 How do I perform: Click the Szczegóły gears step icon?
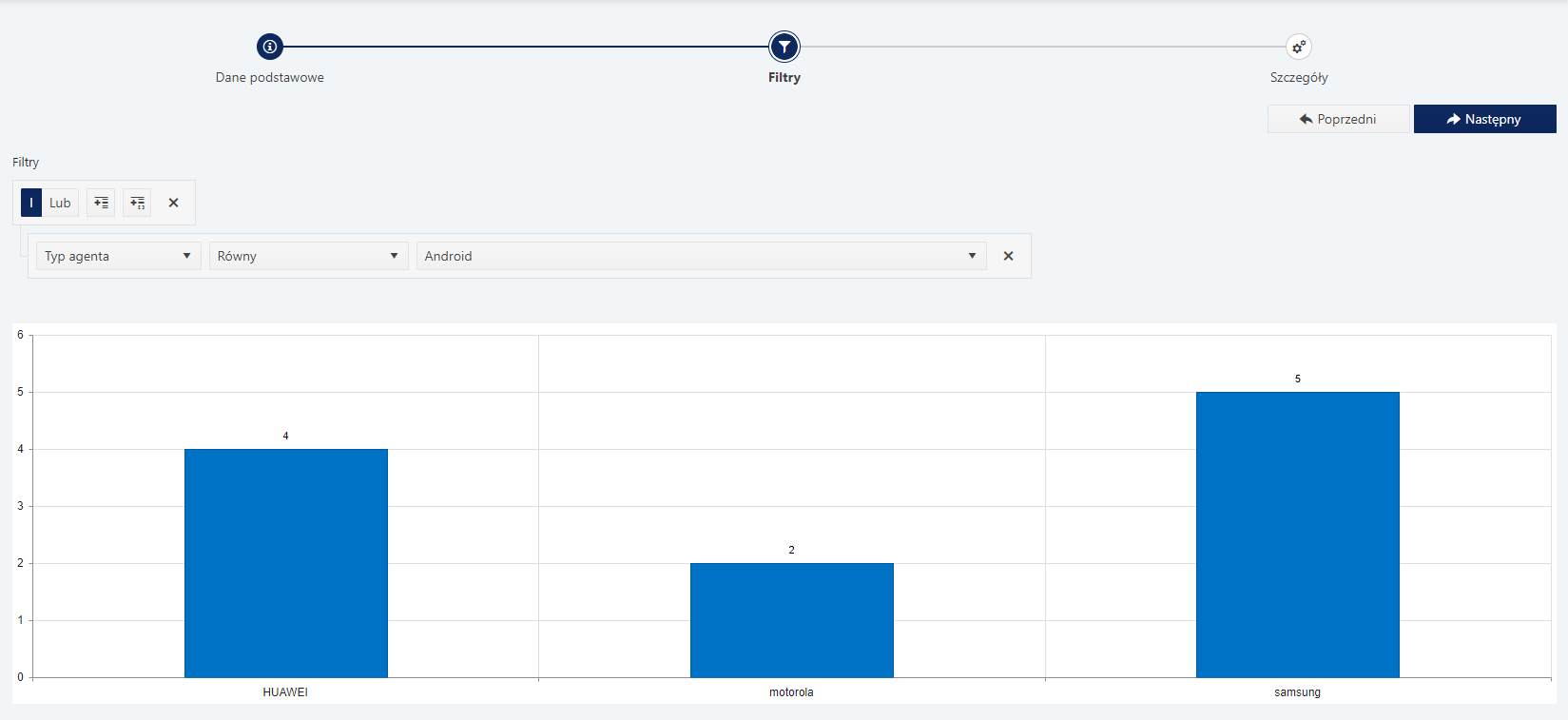[1298, 47]
